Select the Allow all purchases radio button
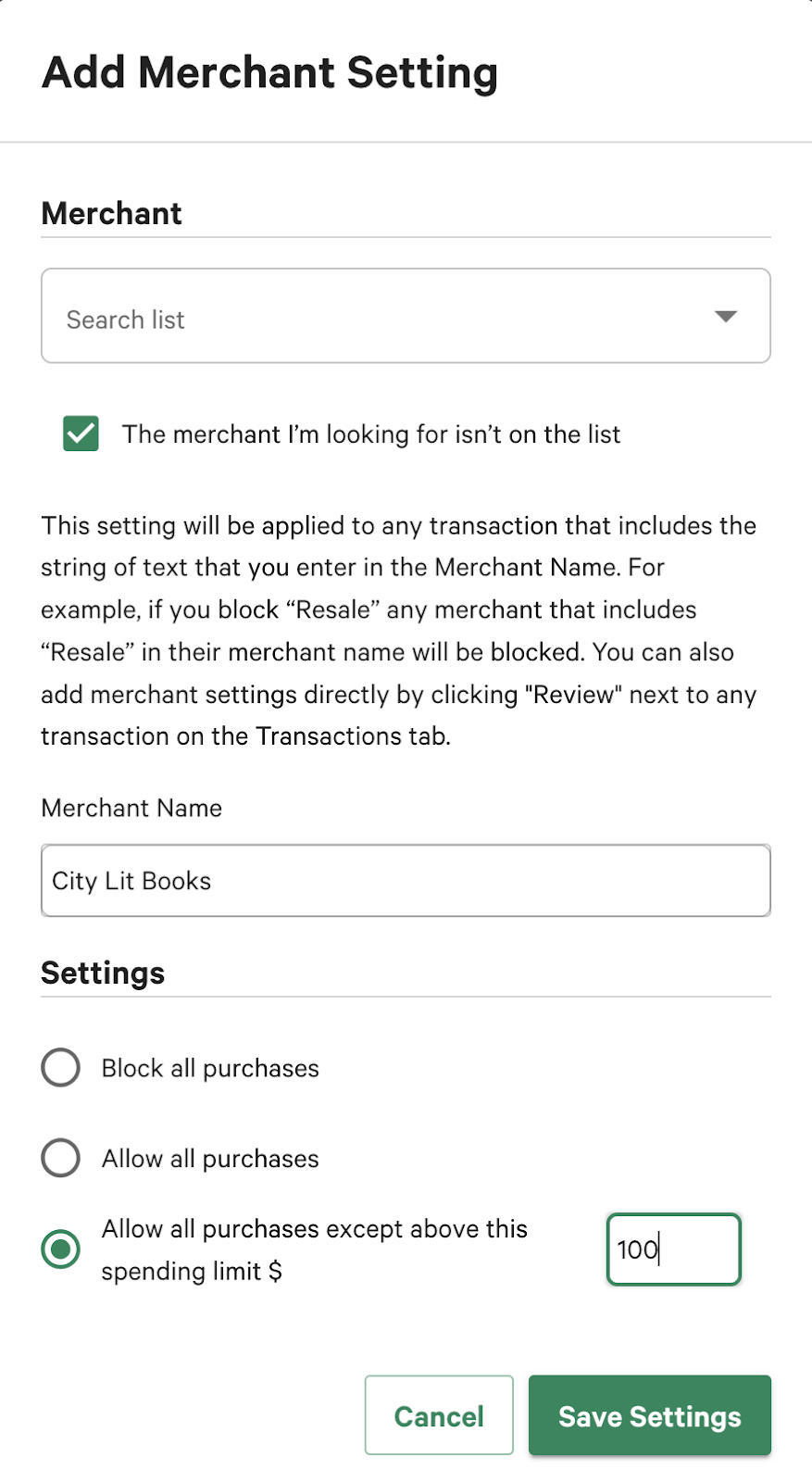This screenshot has width=812, height=1482. (61, 1158)
